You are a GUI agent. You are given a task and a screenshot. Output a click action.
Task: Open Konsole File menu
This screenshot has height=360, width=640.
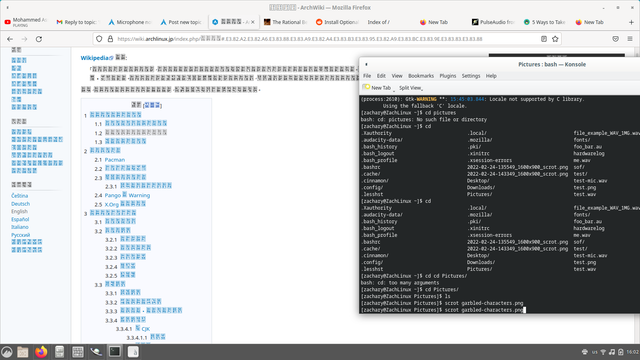coord(367,76)
